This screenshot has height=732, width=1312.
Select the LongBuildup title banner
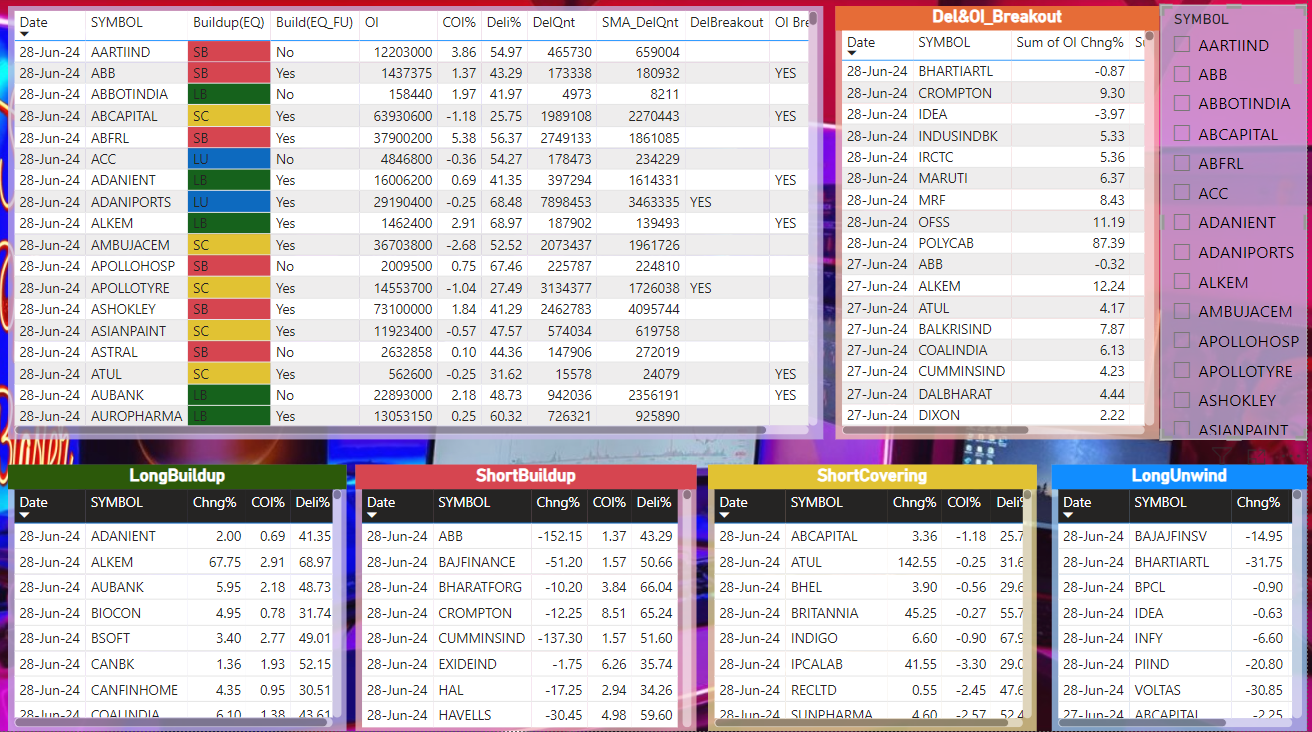177,476
